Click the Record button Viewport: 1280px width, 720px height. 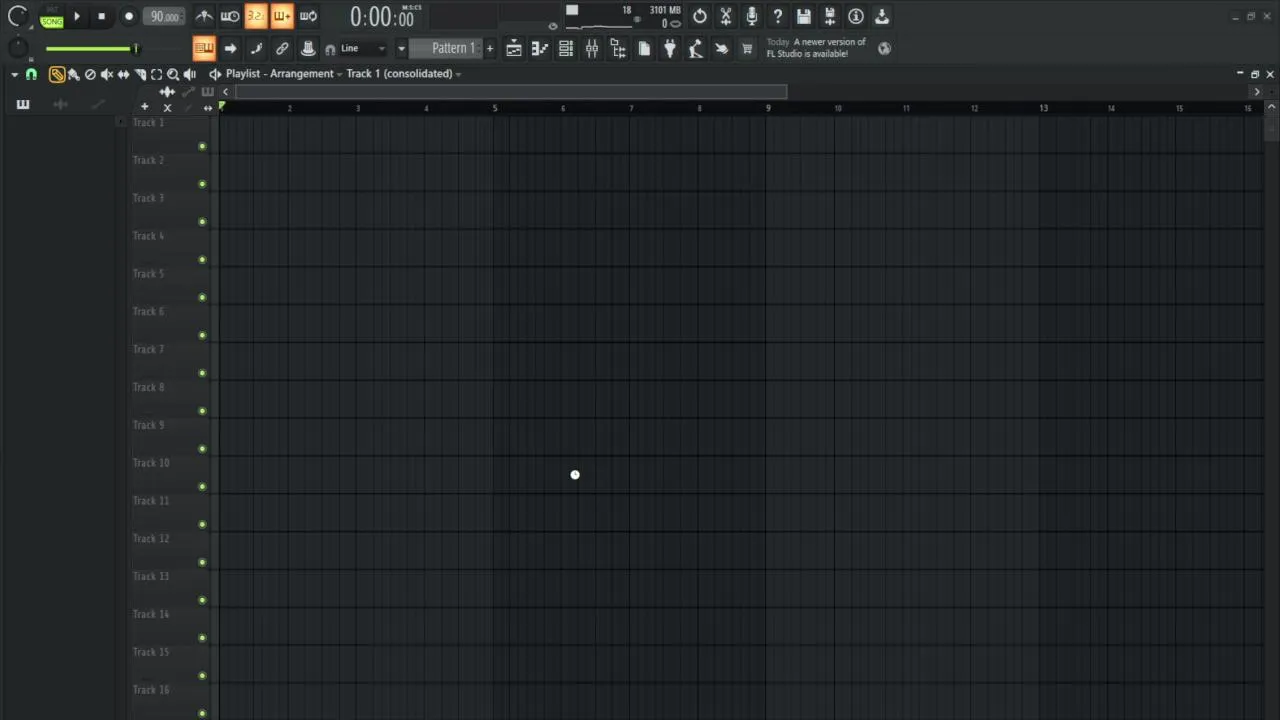tap(128, 17)
